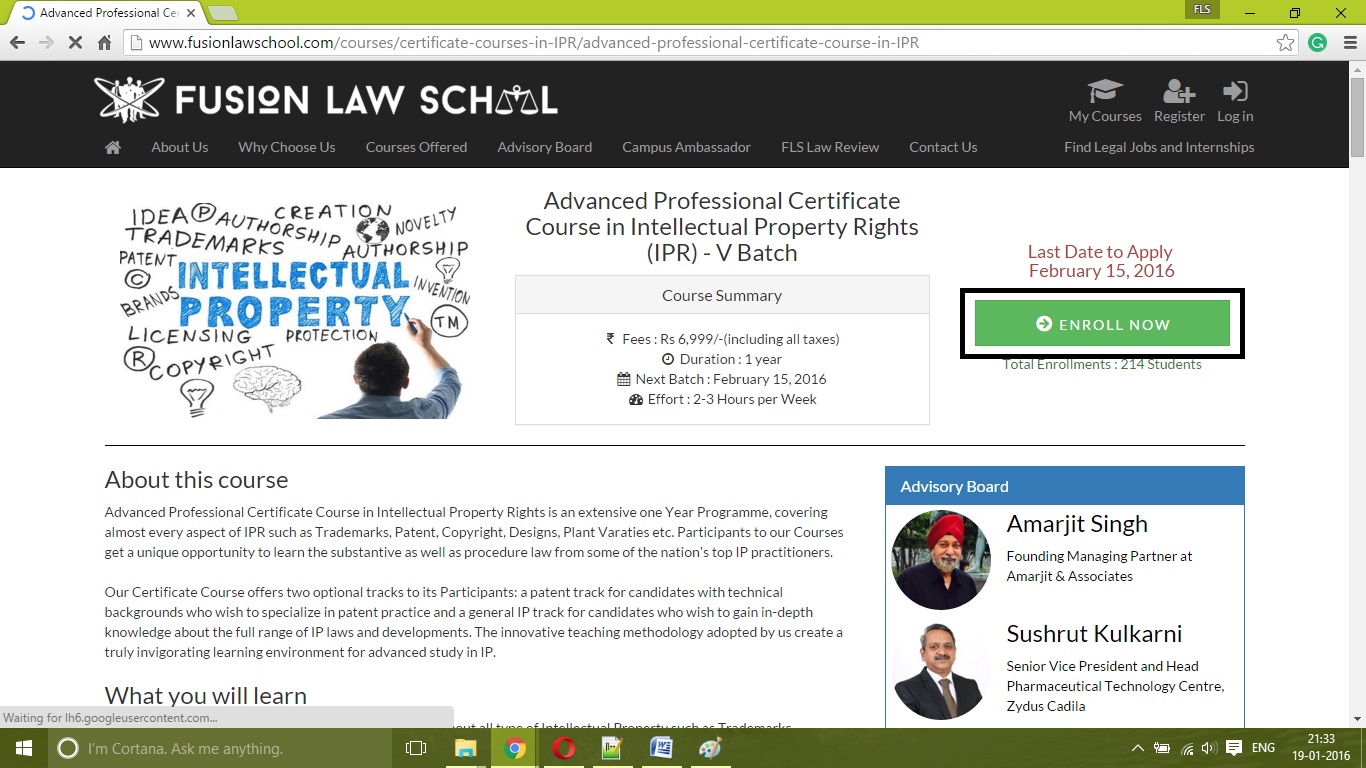1366x768 pixels.
Task: Click the Amarjit Singh name heading
Action: click(x=1077, y=524)
